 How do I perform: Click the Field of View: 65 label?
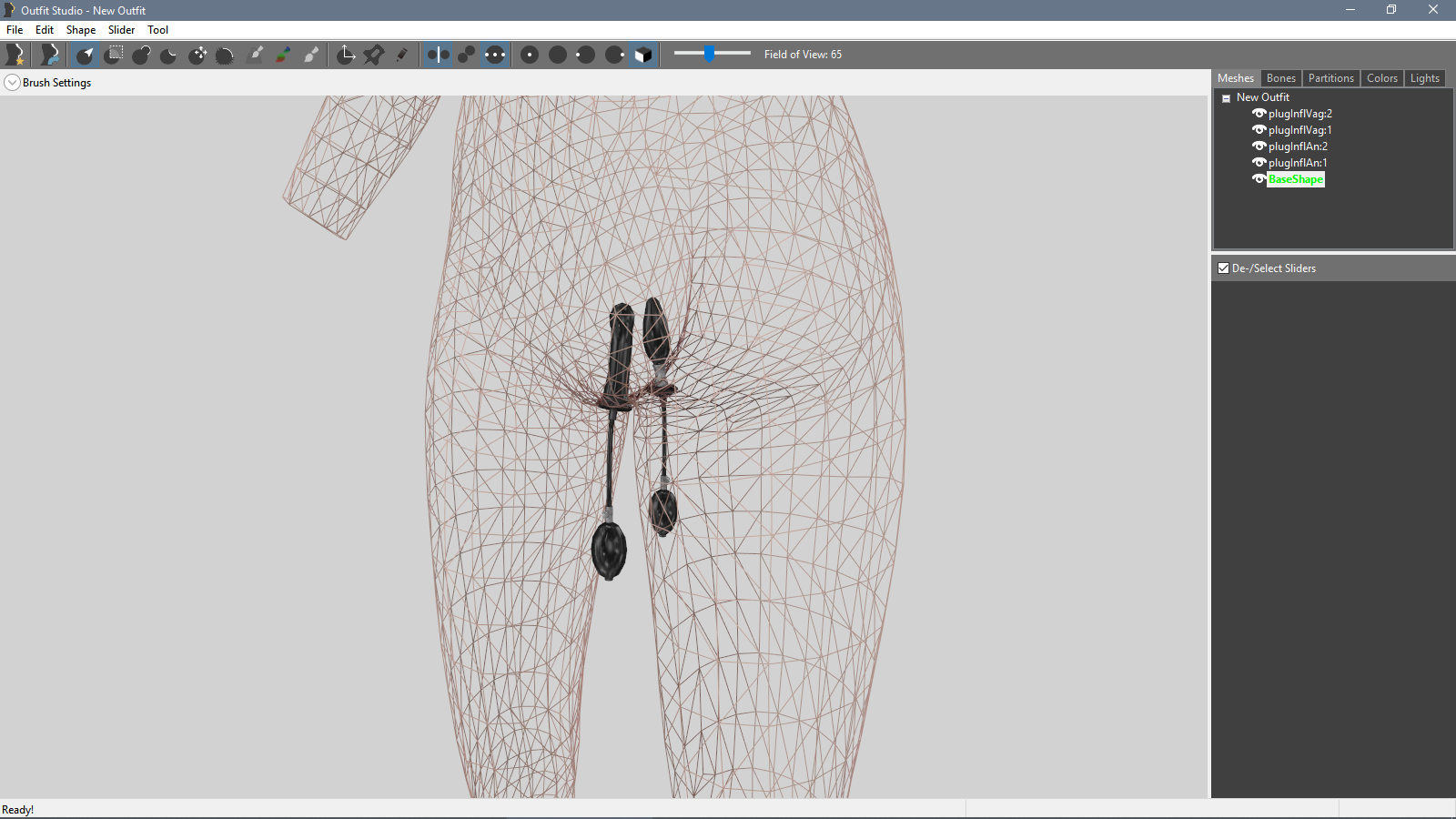803,55
